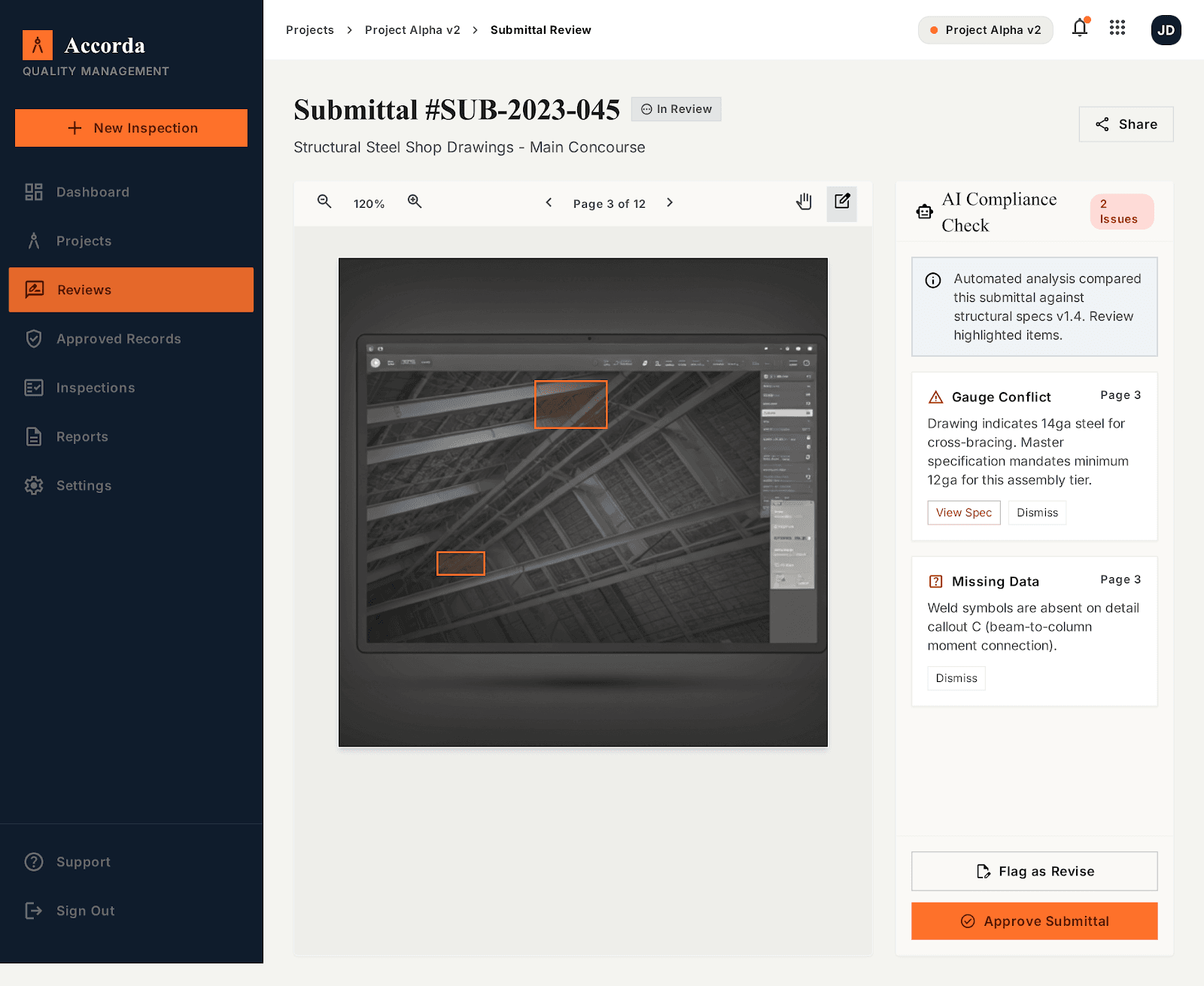Go to Projects in sidebar
Viewport: 1204px width, 986px height.
(x=131, y=241)
